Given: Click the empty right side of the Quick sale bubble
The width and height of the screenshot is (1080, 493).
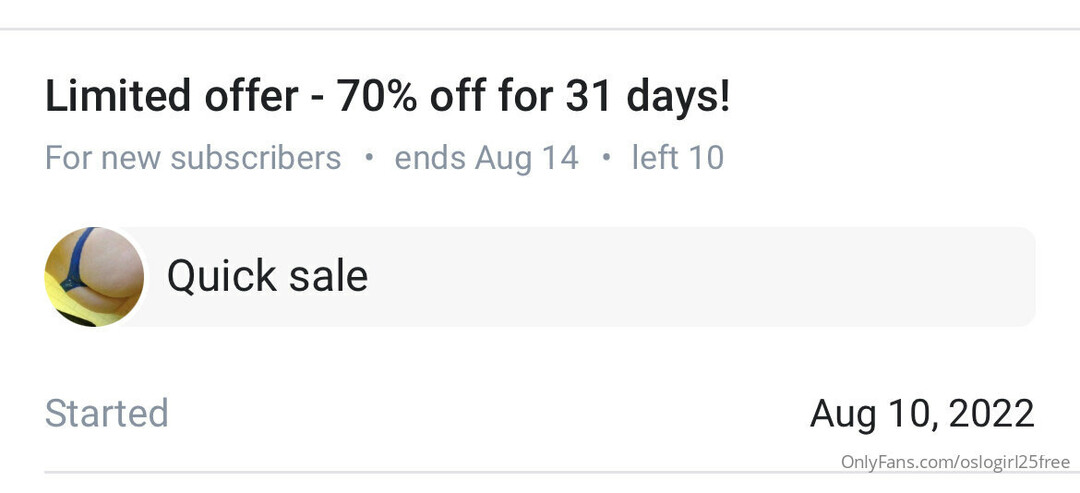Looking at the screenshot, I should (750, 276).
